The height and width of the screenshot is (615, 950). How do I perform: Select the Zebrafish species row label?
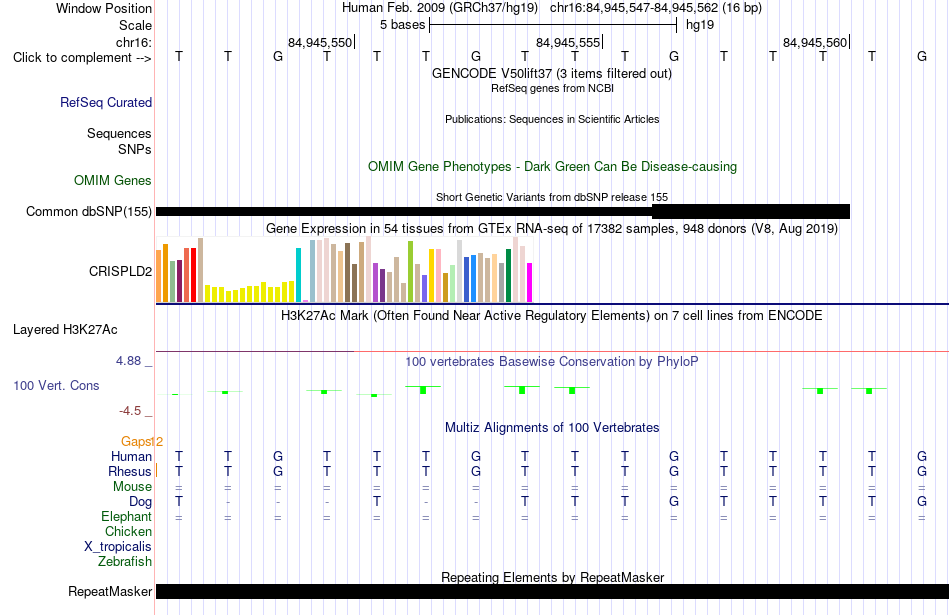point(125,562)
